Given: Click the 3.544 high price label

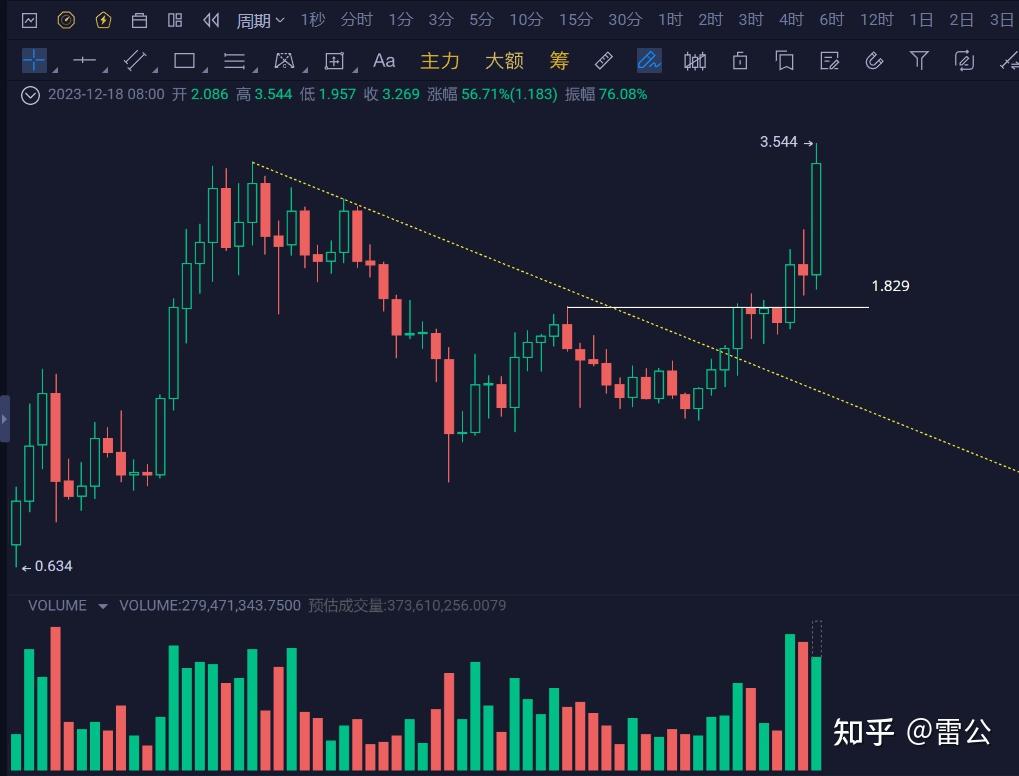Looking at the screenshot, I should 779,142.
